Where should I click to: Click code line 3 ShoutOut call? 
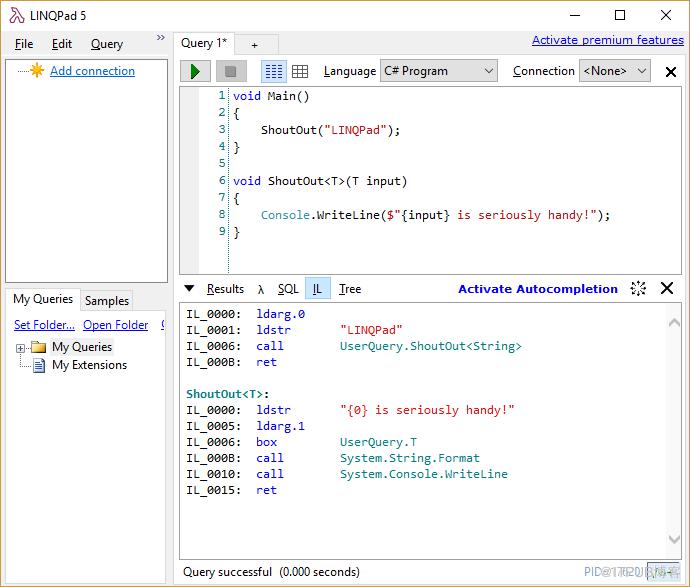(x=330, y=130)
